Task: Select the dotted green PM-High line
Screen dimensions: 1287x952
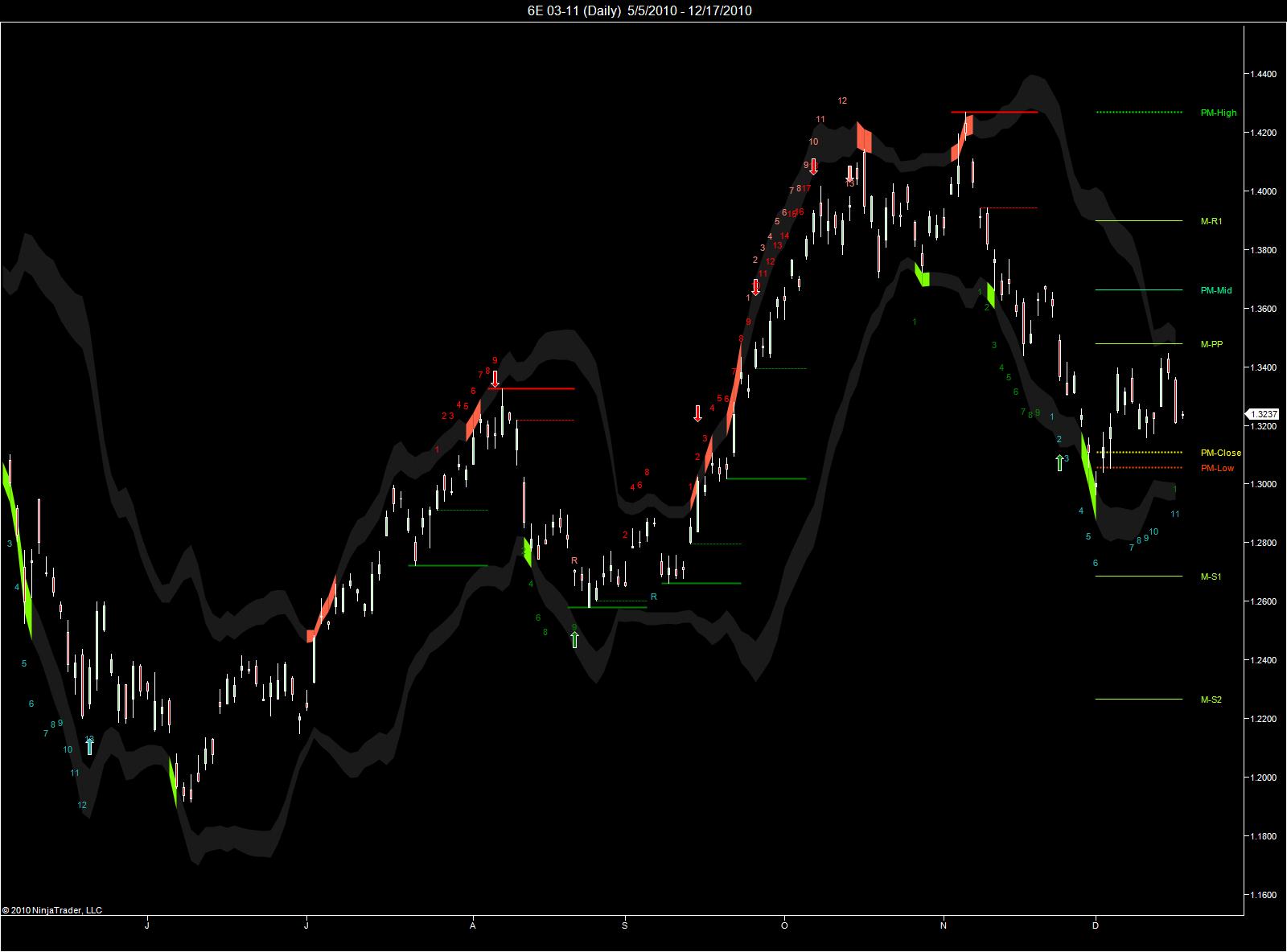Action: pos(1139,112)
